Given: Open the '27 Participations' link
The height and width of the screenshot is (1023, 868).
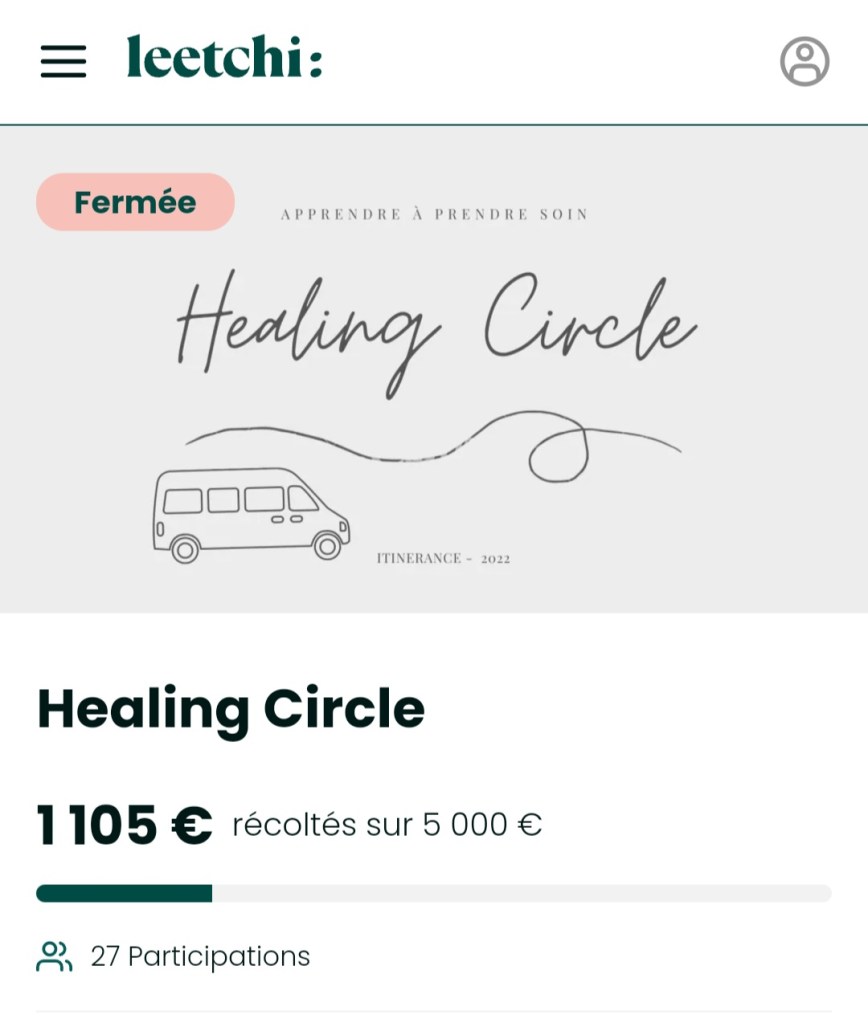Looking at the screenshot, I should (x=200, y=957).
